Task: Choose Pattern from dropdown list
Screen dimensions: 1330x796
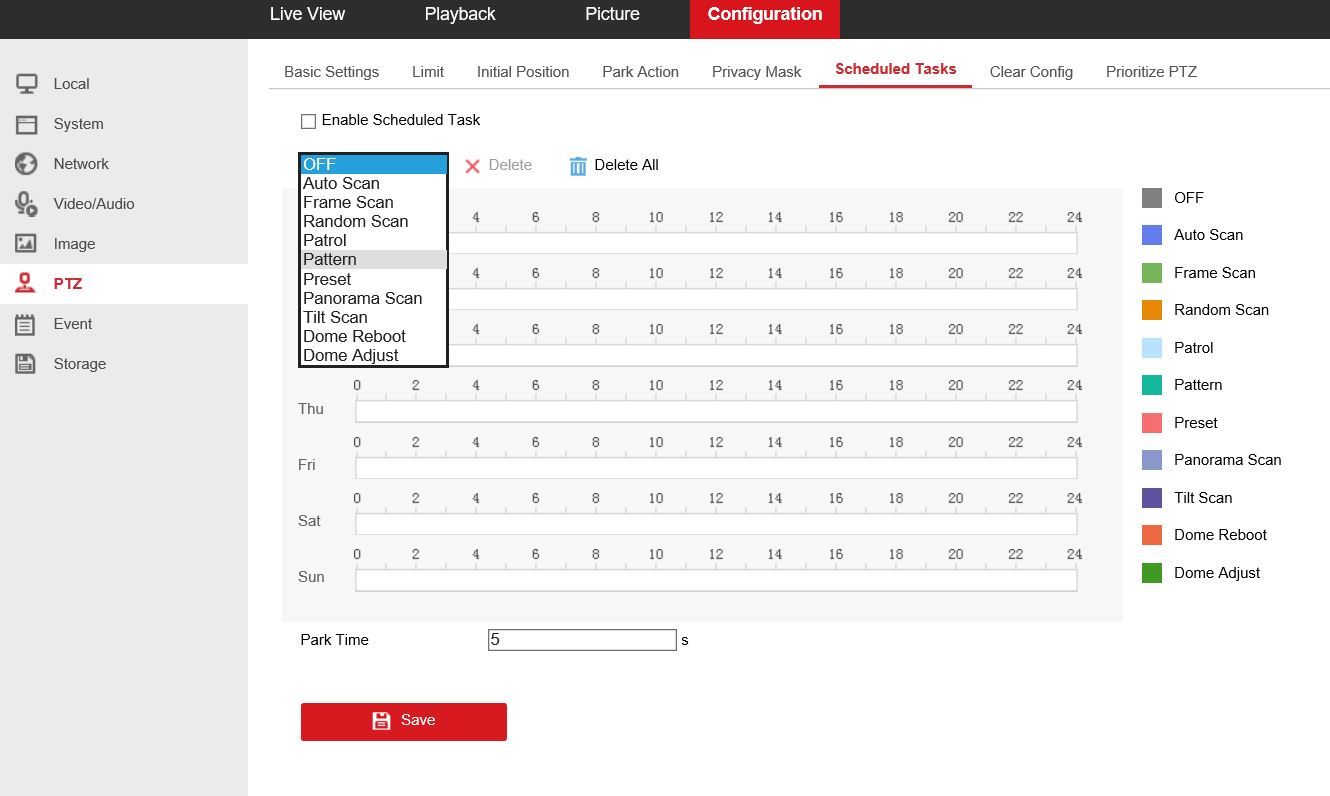Action: tap(373, 259)
